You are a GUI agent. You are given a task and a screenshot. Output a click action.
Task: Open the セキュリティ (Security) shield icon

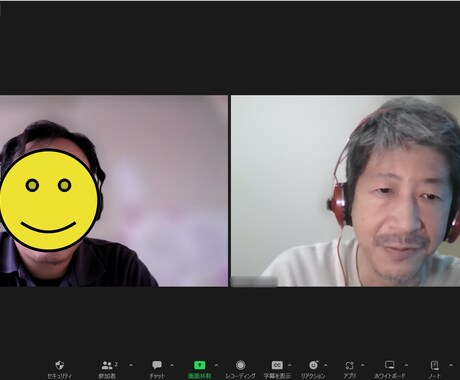(60, 365)
